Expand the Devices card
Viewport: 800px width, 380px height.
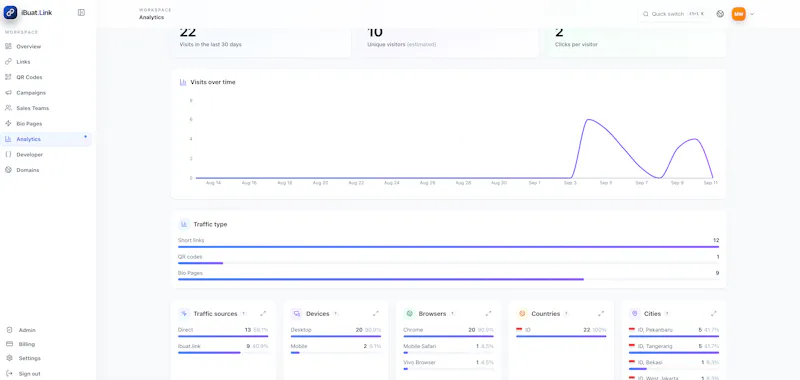point(376,313)
